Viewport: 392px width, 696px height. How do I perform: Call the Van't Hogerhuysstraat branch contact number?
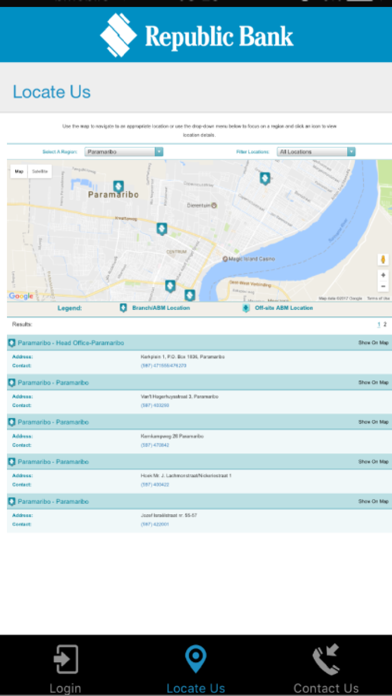point(155,406)
